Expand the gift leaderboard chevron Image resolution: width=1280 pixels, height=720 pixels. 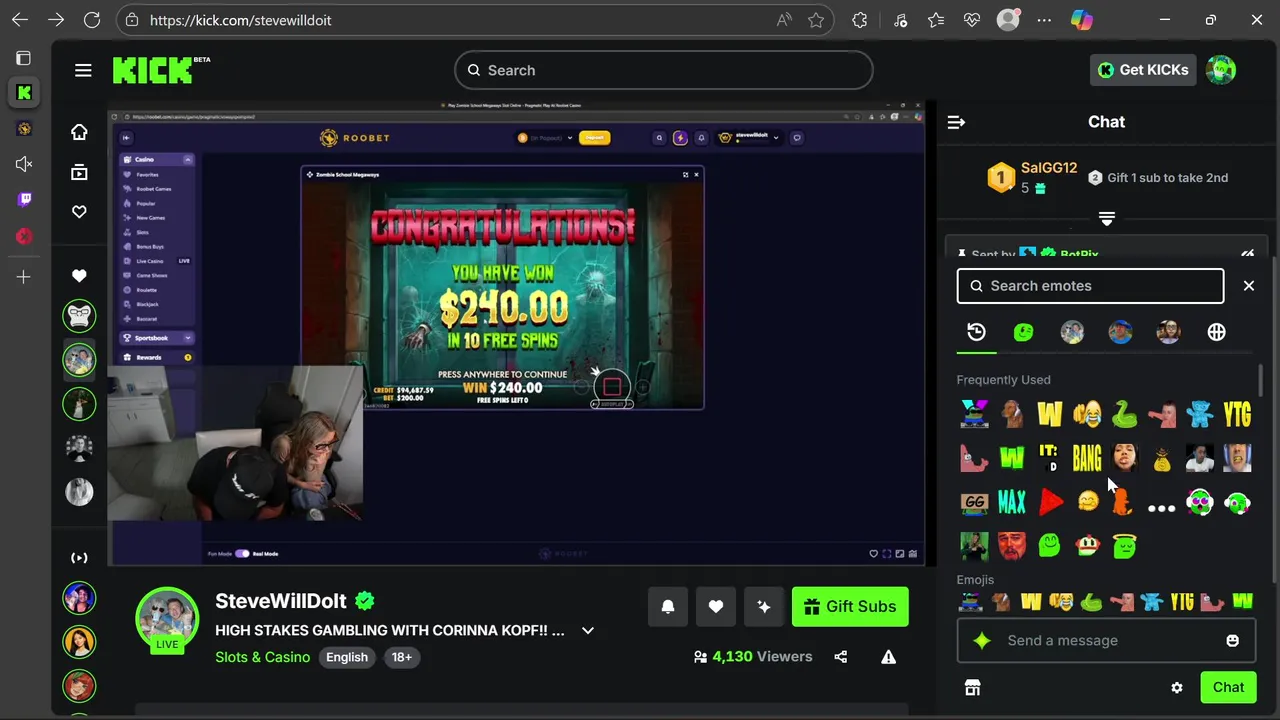tap(1106, 219)
